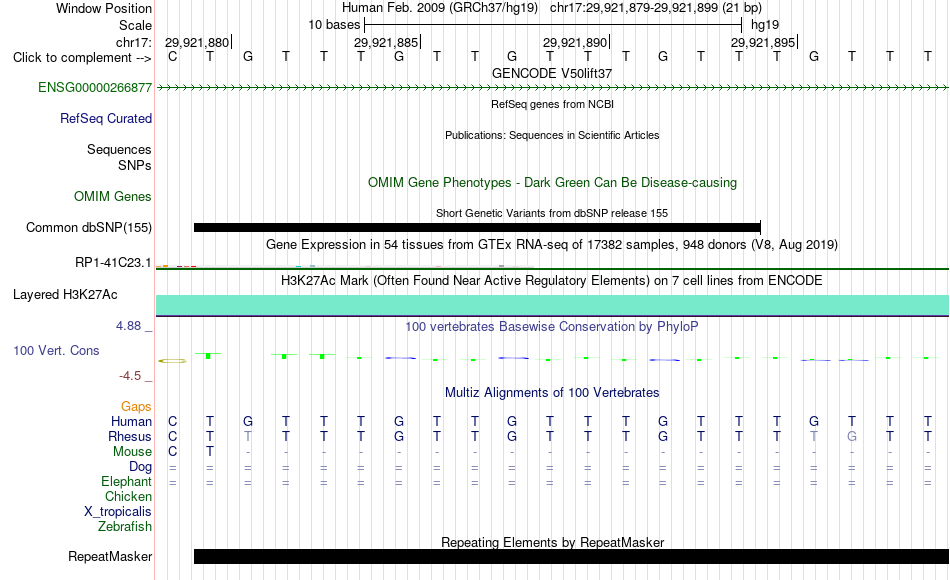Click the hg19 label beside scale bar

pos(765,25)
